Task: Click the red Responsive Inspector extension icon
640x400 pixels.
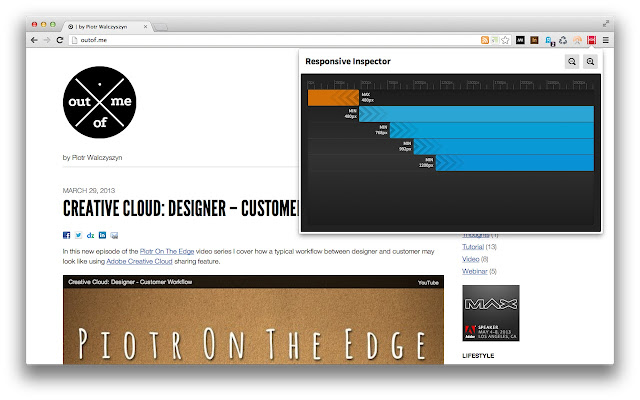Action: click(591, 40)
